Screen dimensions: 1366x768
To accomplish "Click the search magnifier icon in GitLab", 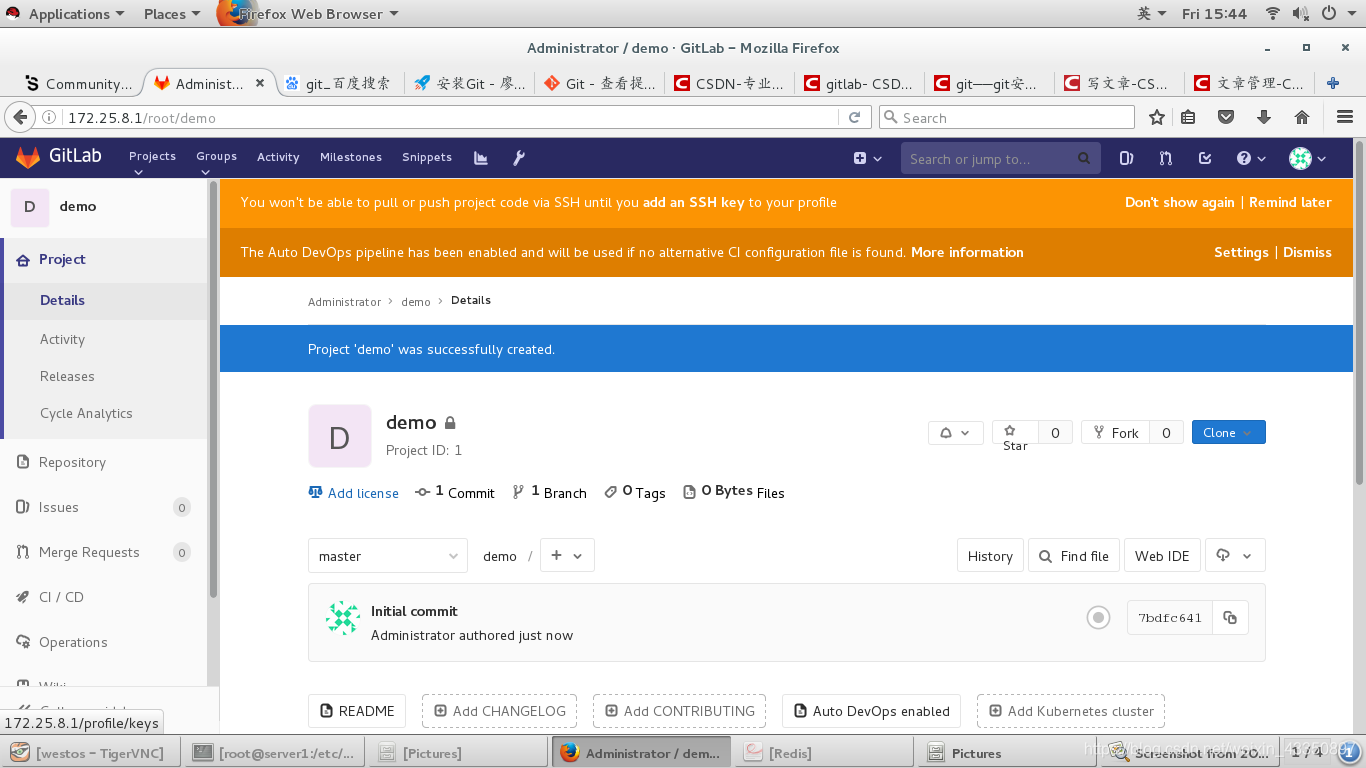I will [x=1084, y=158].
